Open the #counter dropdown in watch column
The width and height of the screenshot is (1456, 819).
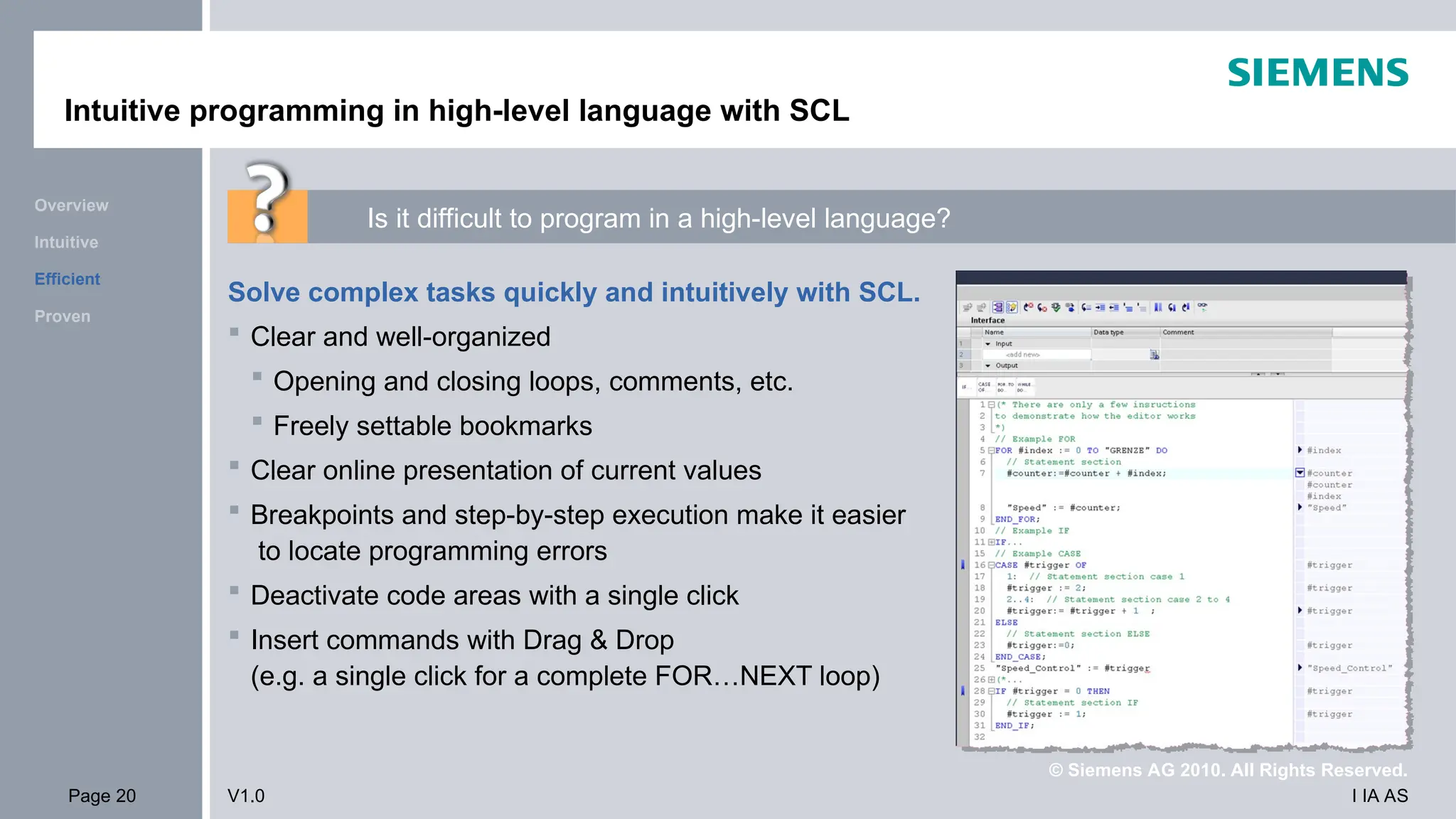click(x=1300, y=473)
